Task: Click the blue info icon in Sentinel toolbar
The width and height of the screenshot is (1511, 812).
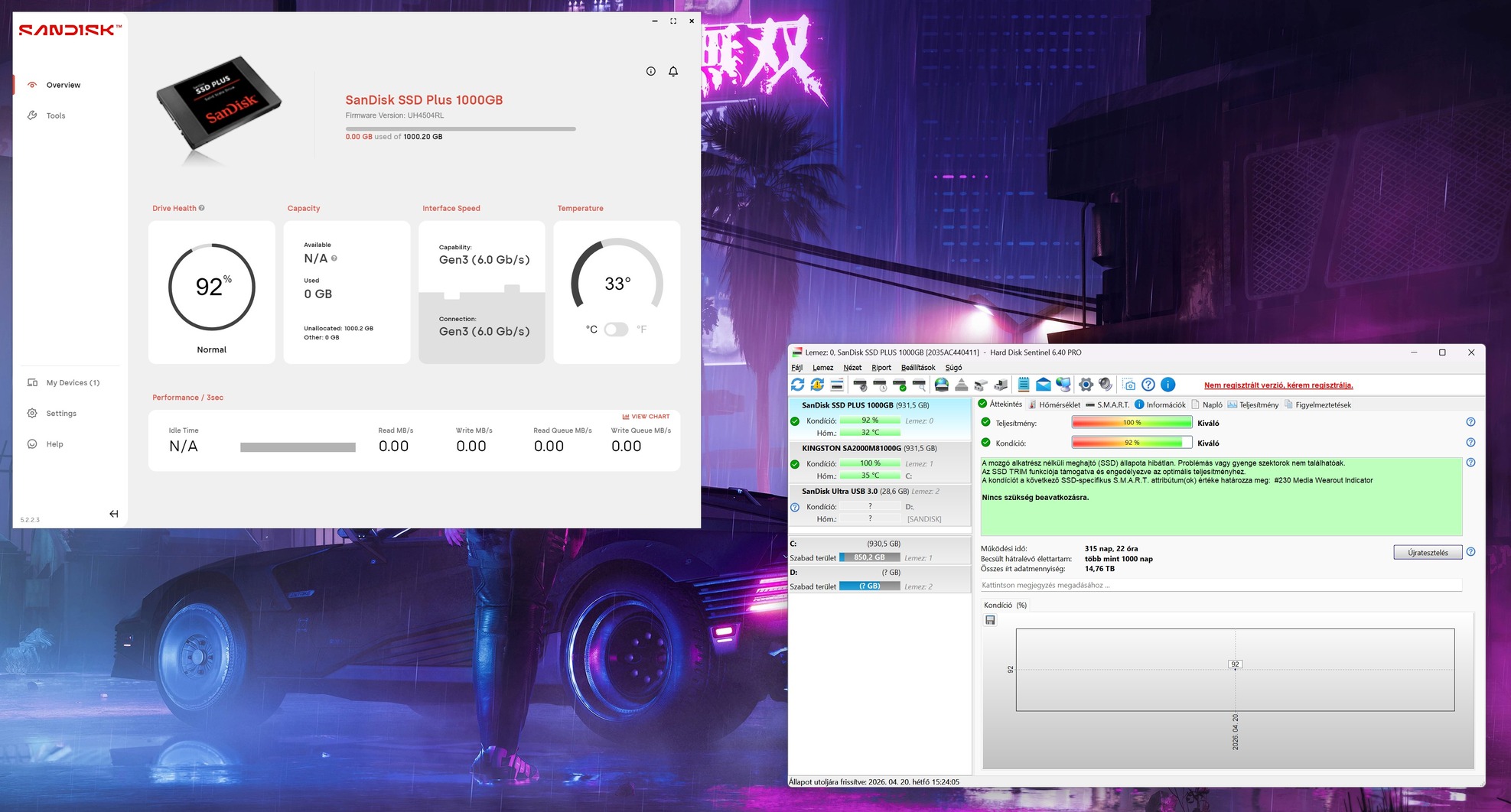Action: [x=1168, y=385]
